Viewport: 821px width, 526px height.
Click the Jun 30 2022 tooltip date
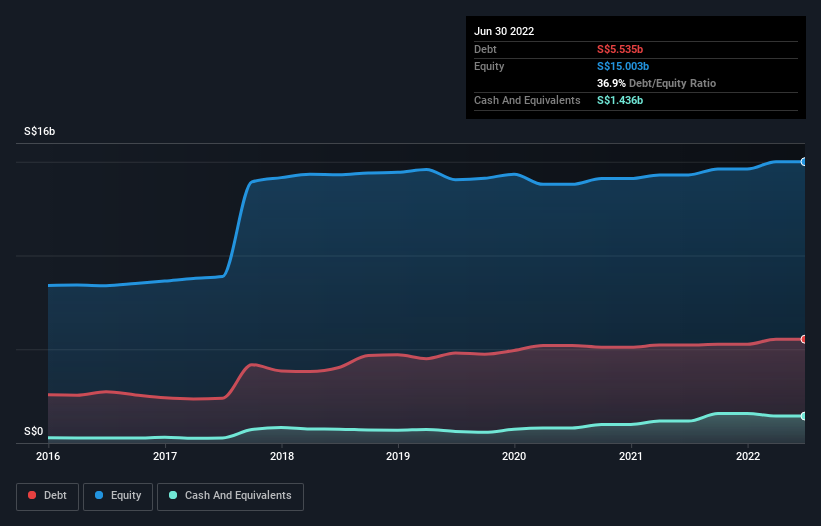(504, 31)
